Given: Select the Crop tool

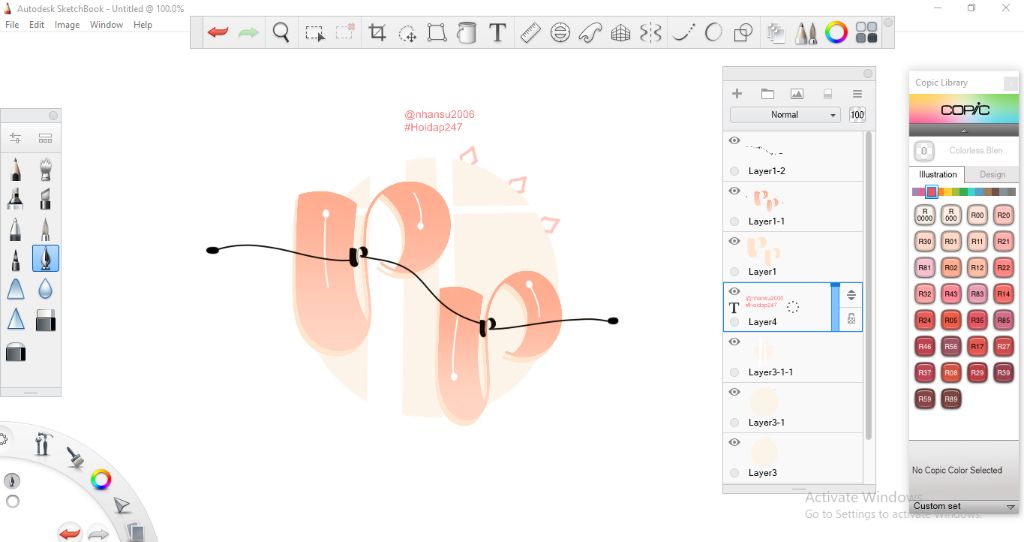Looking at the screenshot, I should click(377, 32).
